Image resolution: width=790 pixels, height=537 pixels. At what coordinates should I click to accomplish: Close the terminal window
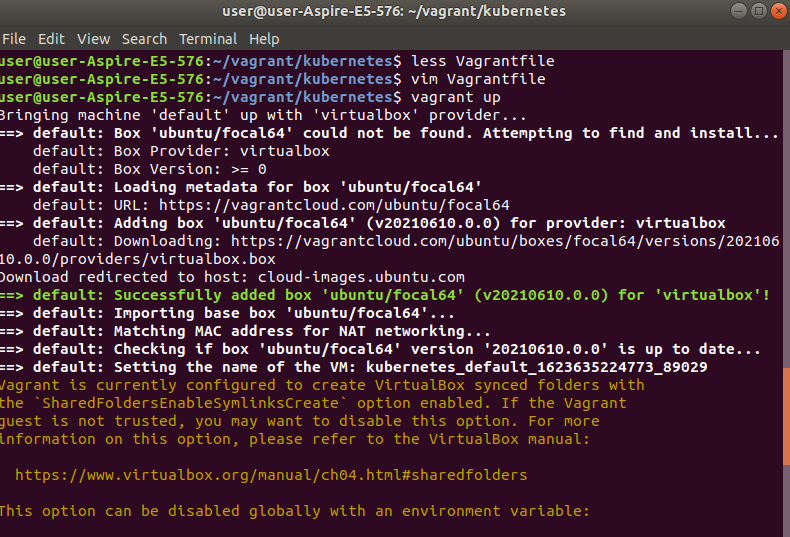click(779, 11)
